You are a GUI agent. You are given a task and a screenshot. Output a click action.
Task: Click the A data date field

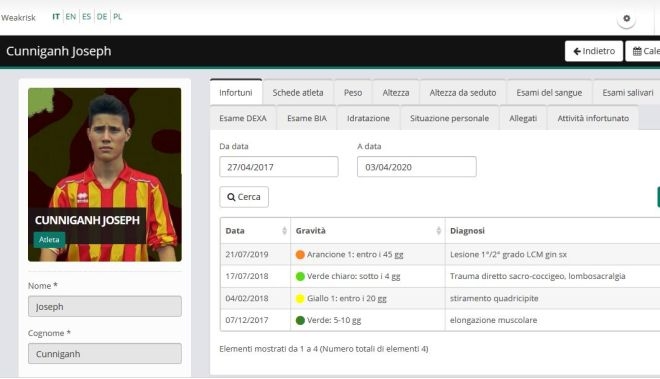(417, 167)
